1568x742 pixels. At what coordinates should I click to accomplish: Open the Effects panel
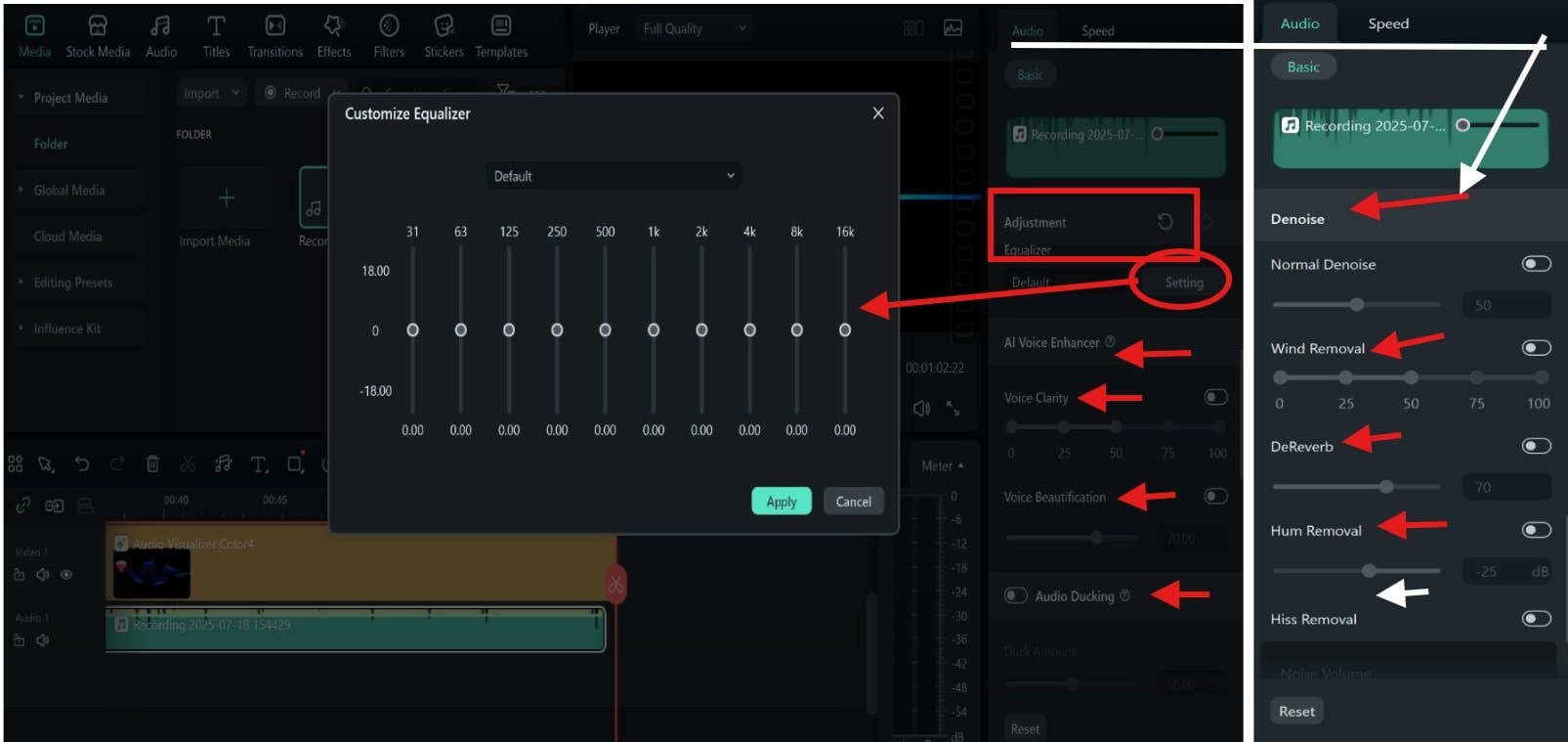[x=333, y=36]
